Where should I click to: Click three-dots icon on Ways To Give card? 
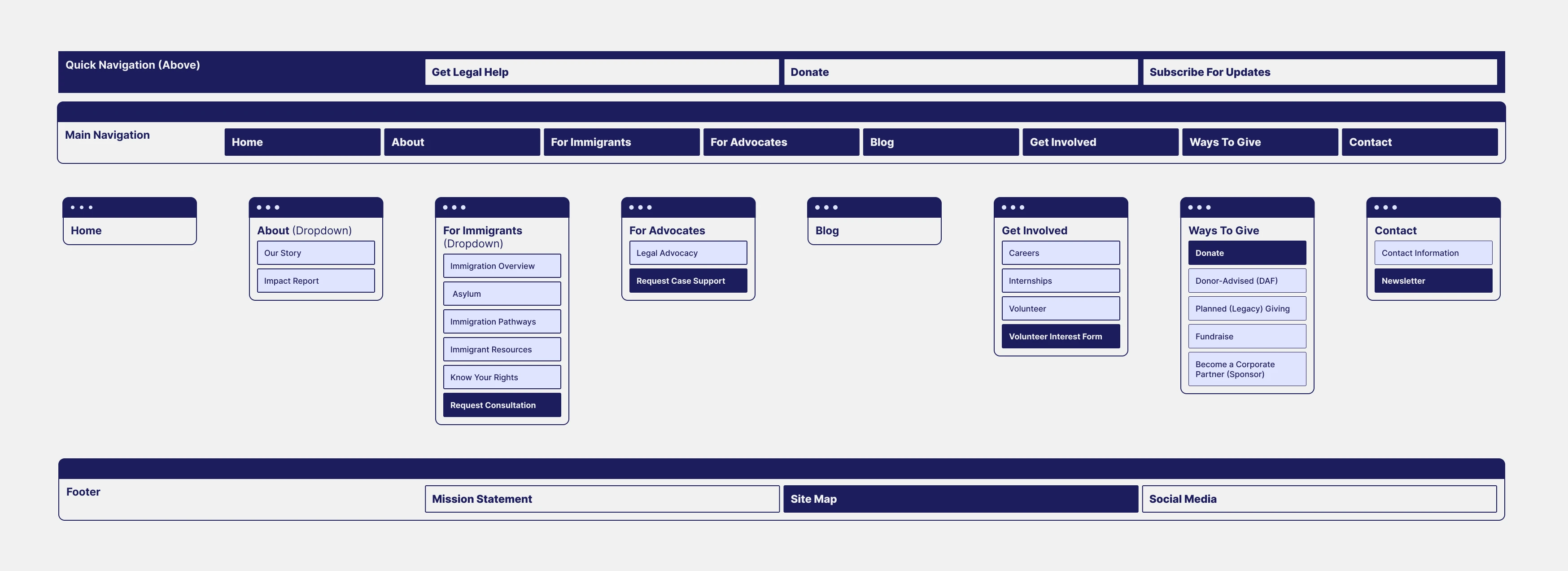click(1199, 207)
